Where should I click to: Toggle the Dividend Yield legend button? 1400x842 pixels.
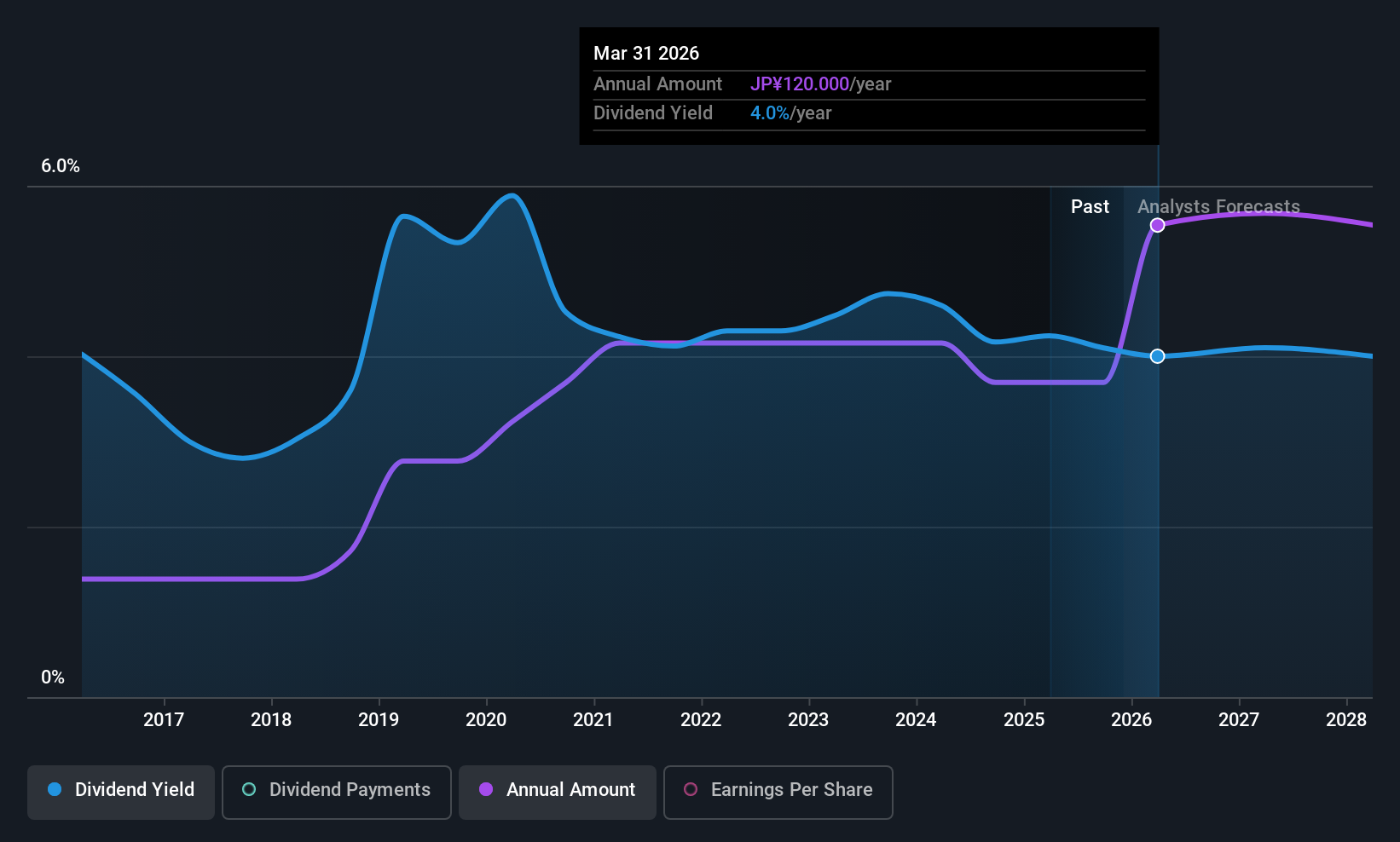tap(121, 793)
